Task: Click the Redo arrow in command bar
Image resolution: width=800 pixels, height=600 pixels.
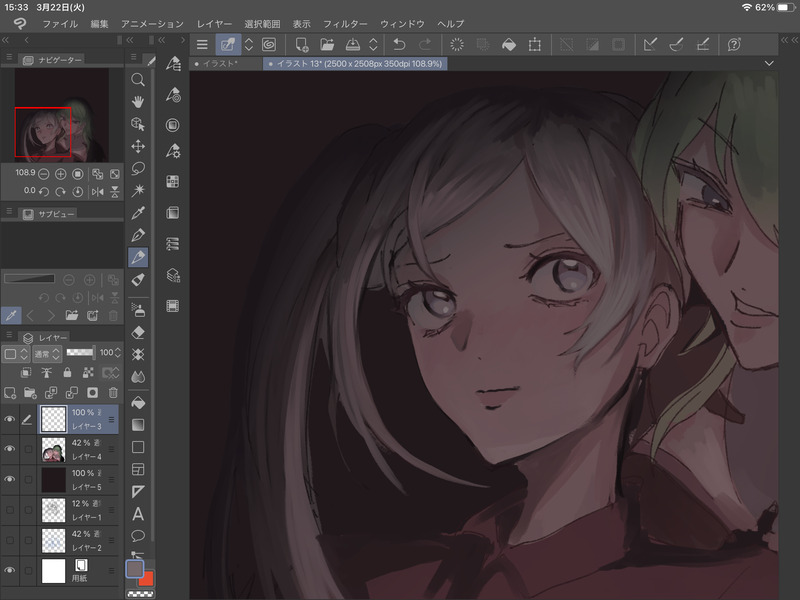Action: coord(424,45)
